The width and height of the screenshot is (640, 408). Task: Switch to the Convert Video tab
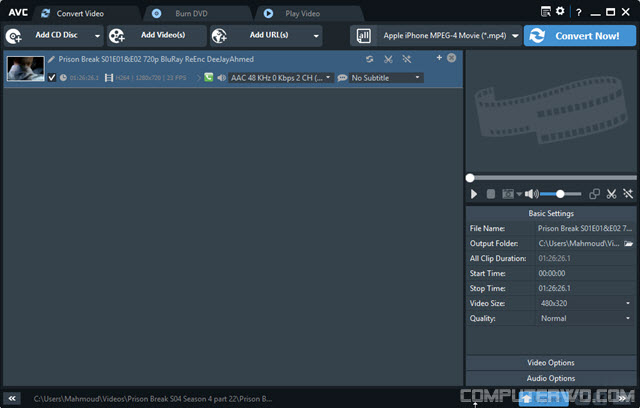(x=80, y=13)
